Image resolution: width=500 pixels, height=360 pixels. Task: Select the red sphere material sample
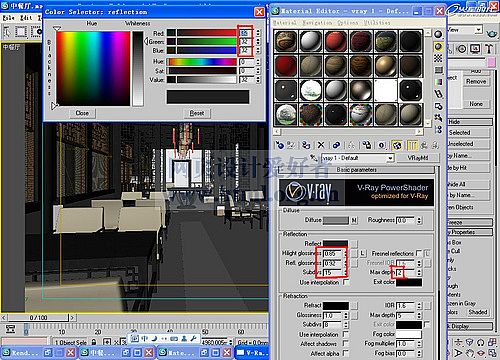(336, 41)
